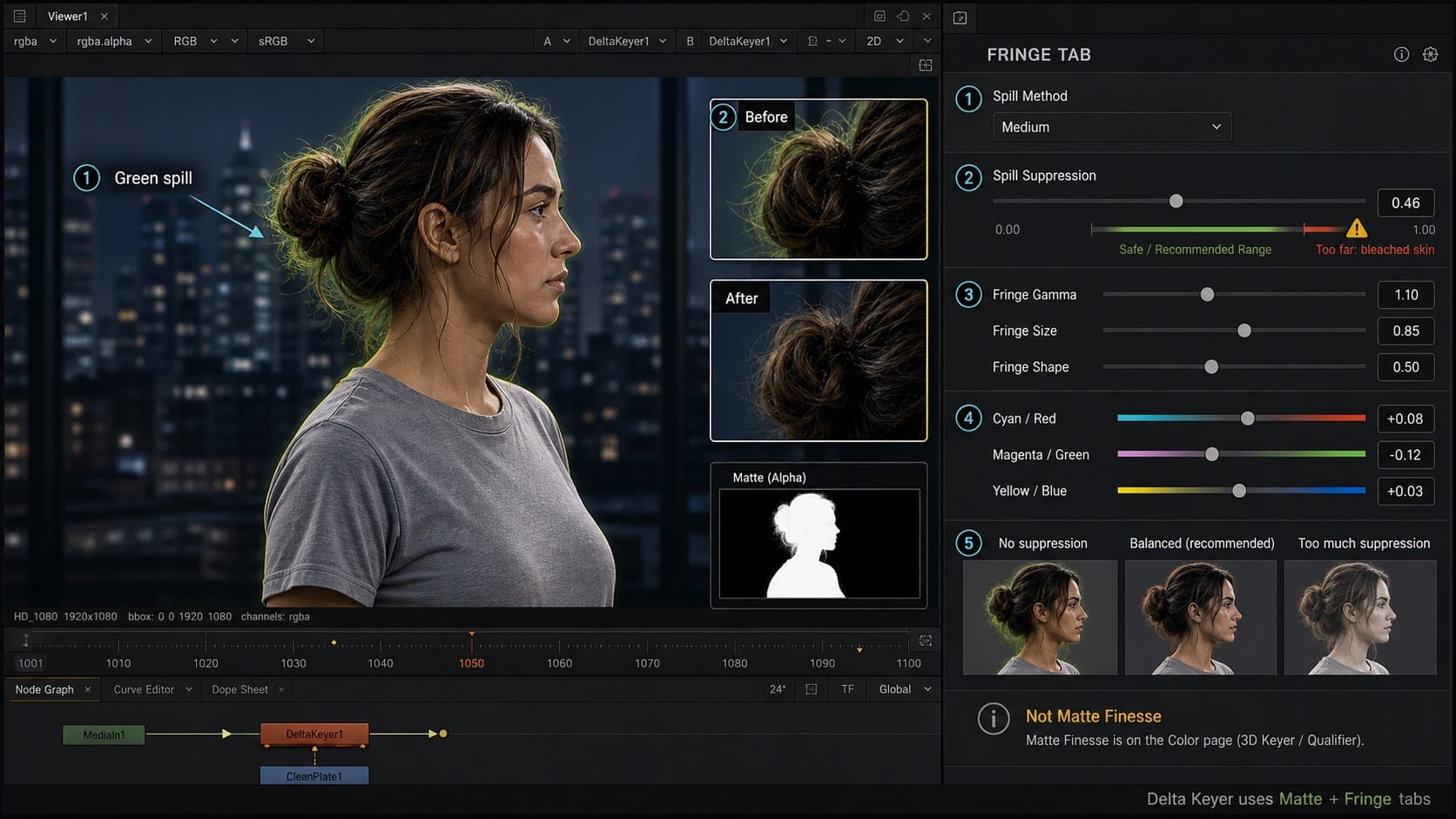The width and height of the screenshot is (1456, 819).
Task: Click the Spill Suppression slider handle
Action: tap(1176, 201)
